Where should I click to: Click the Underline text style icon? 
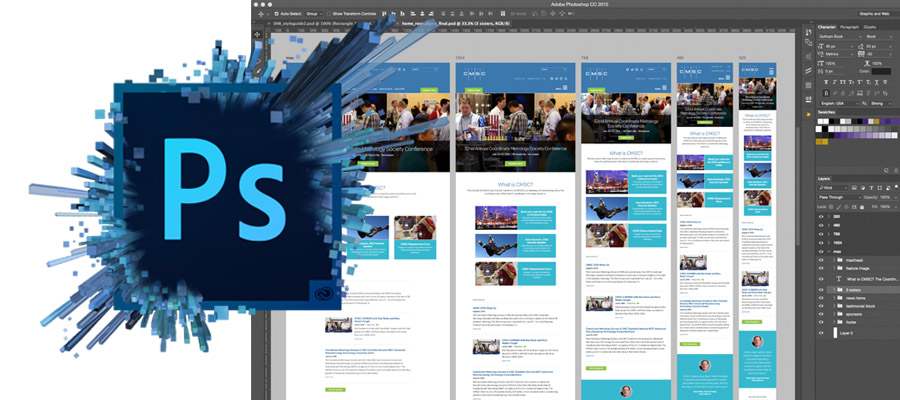click(x=877, y=82)
